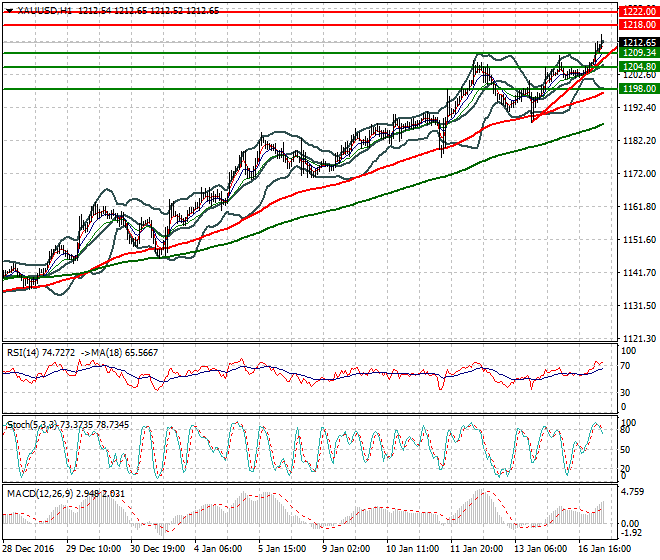Viewport: 660px width, 560px height.
Task: Select the 1222.00 red price level label
Action: (639, 12)
